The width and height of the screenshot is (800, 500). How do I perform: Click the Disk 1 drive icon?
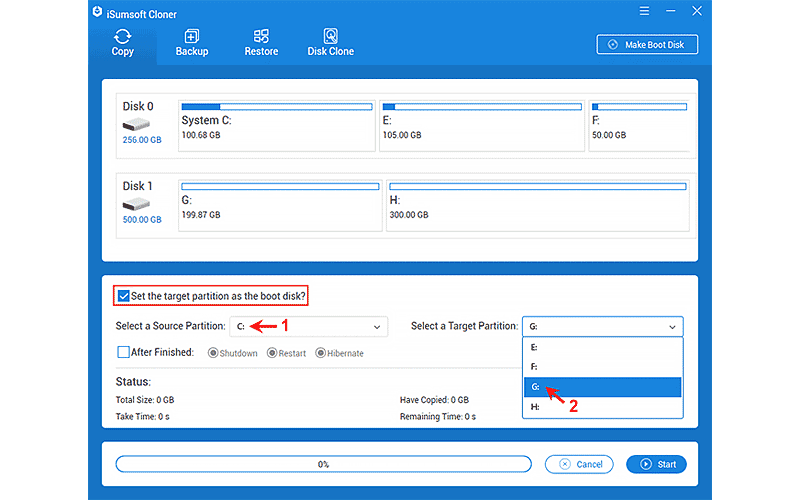[136, 204]
